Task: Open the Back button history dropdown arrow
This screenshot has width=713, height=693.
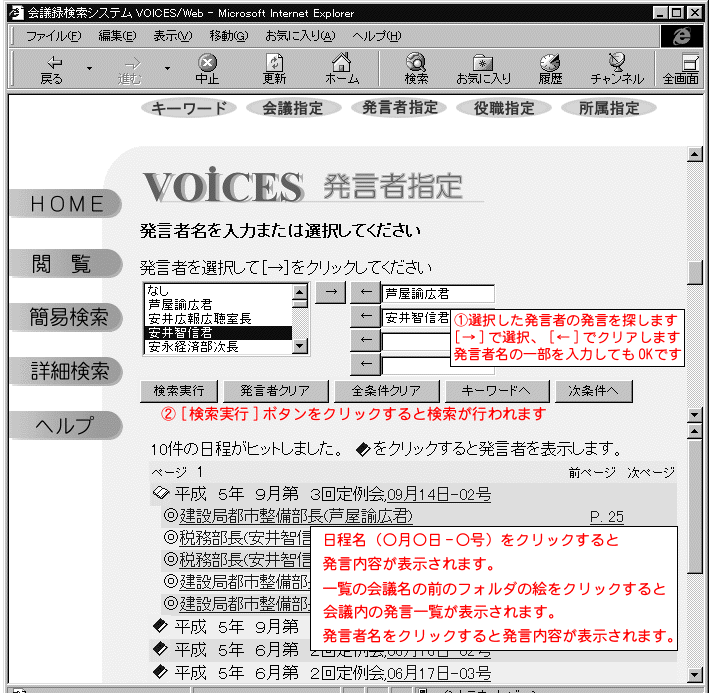Action: (x=89, y=68)
